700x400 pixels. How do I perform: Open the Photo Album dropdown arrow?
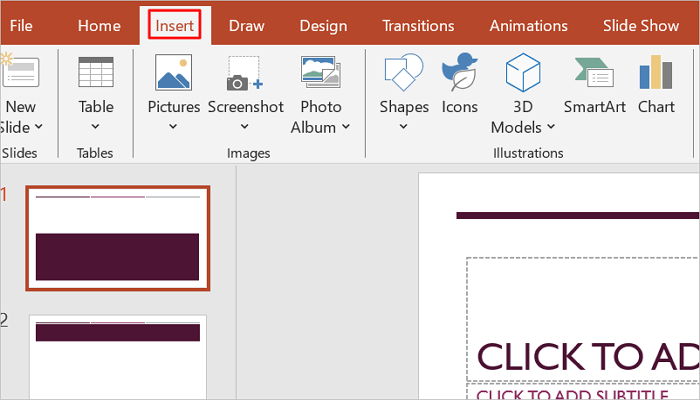346,127
